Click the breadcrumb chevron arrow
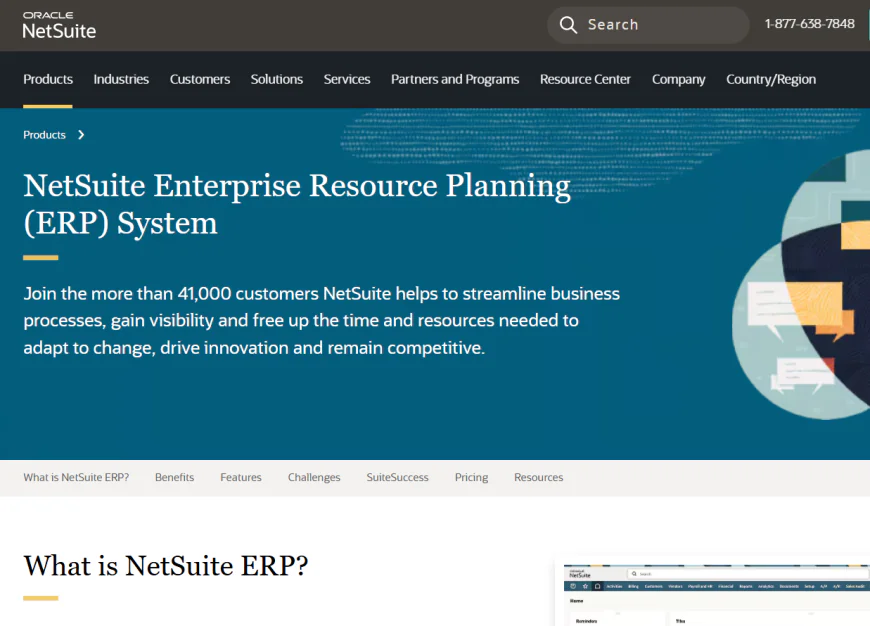Viewport: 870px width, 626px height. [x=81, y=135]
